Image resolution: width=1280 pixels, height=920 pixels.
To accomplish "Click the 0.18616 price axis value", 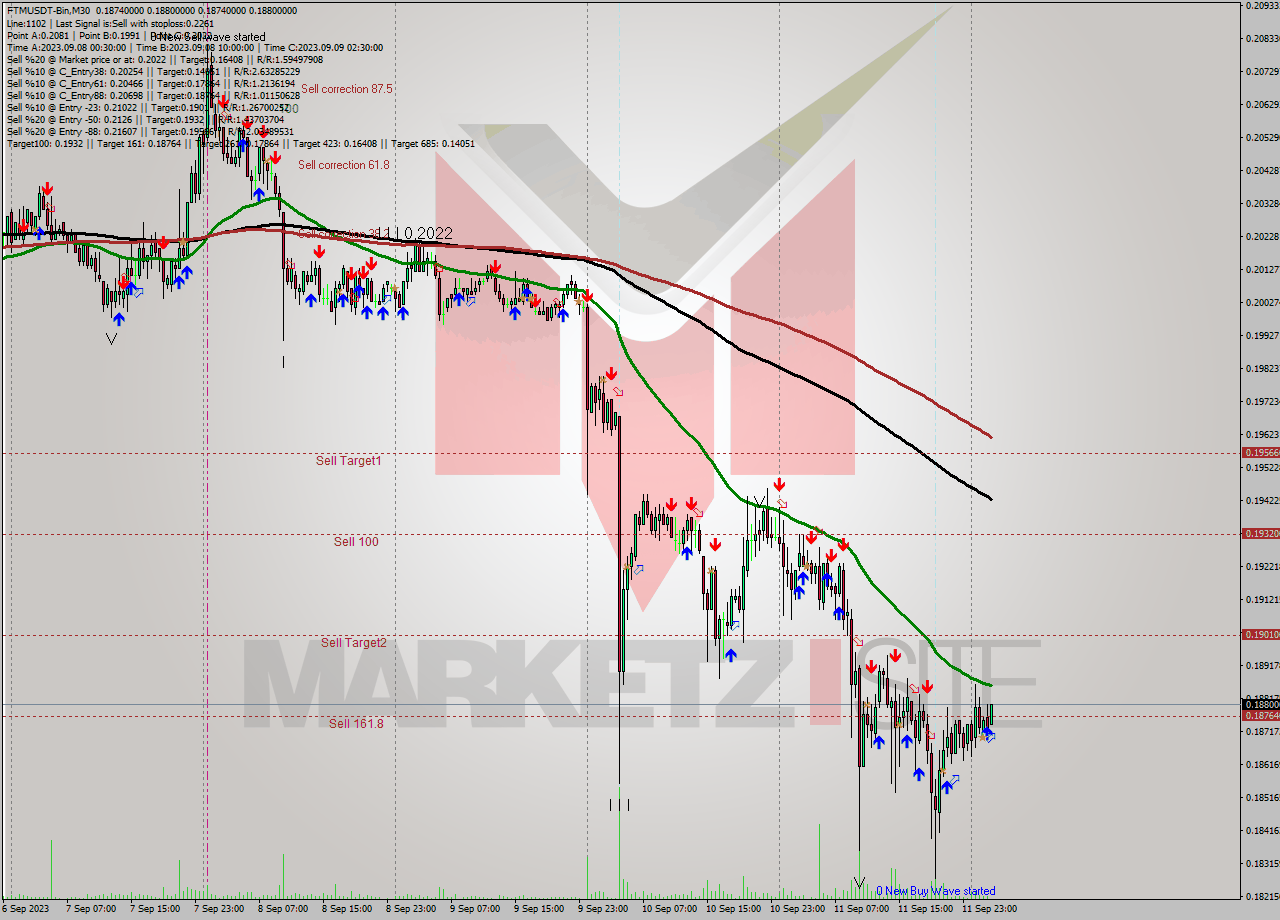I will point(1262,764).
